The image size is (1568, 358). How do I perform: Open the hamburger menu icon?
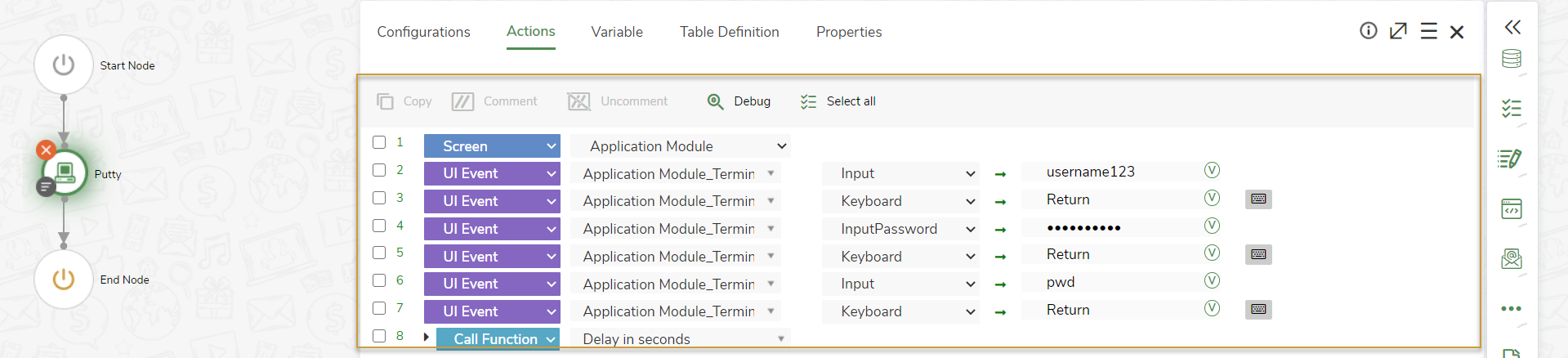pyautogui.click(x=1428, y=31)
